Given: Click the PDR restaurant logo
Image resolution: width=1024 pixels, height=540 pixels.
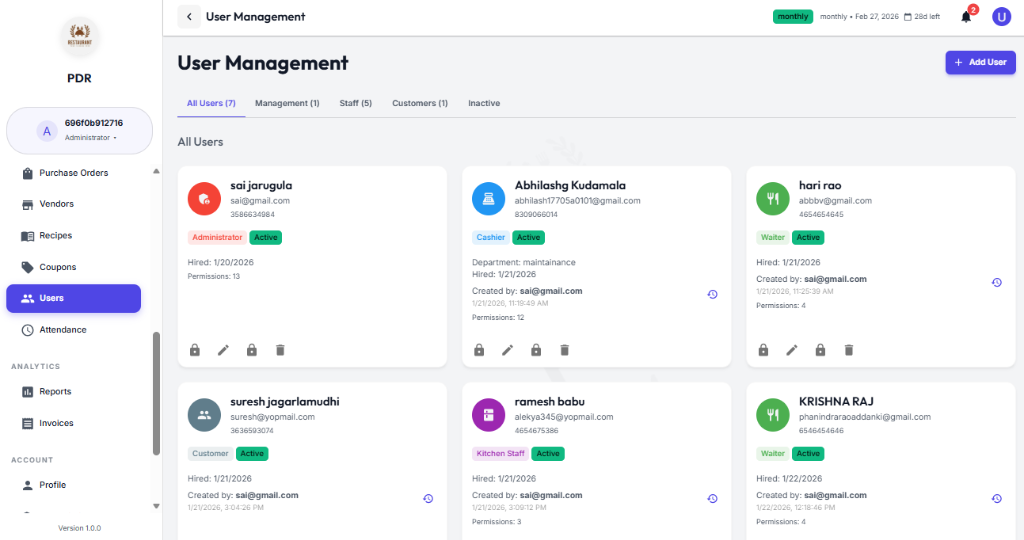Looking at the screenshot, I should (x=80, y=35).
